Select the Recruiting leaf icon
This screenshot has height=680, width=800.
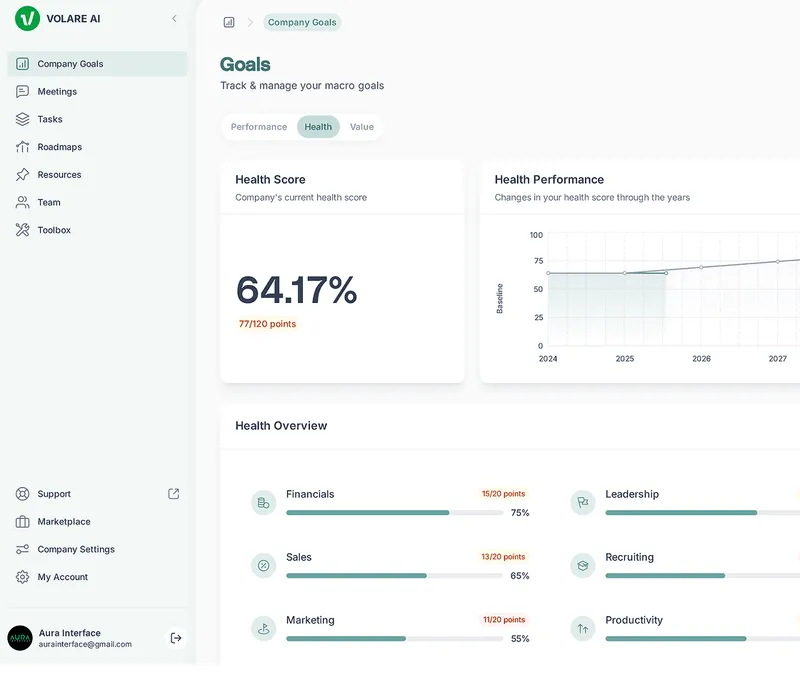click(582, 565)
